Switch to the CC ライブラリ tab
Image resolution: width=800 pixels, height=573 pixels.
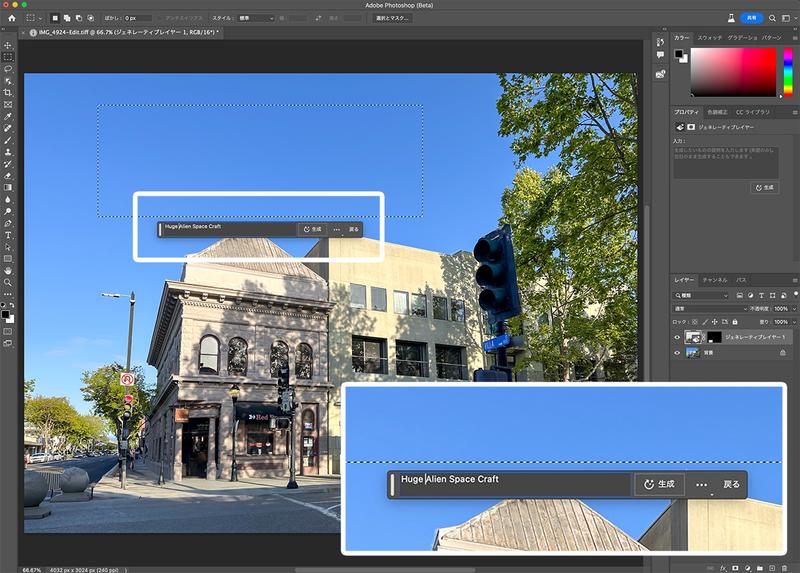tap(753, 112)
